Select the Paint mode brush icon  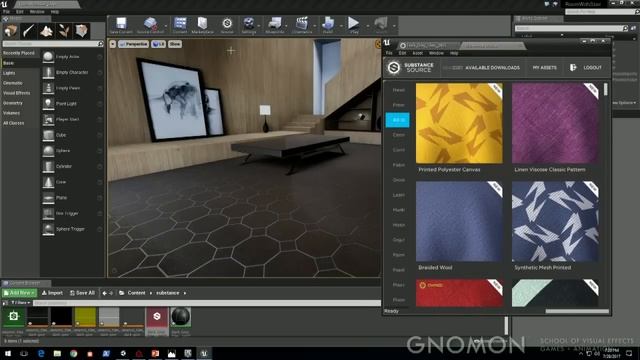pos(29,31)
